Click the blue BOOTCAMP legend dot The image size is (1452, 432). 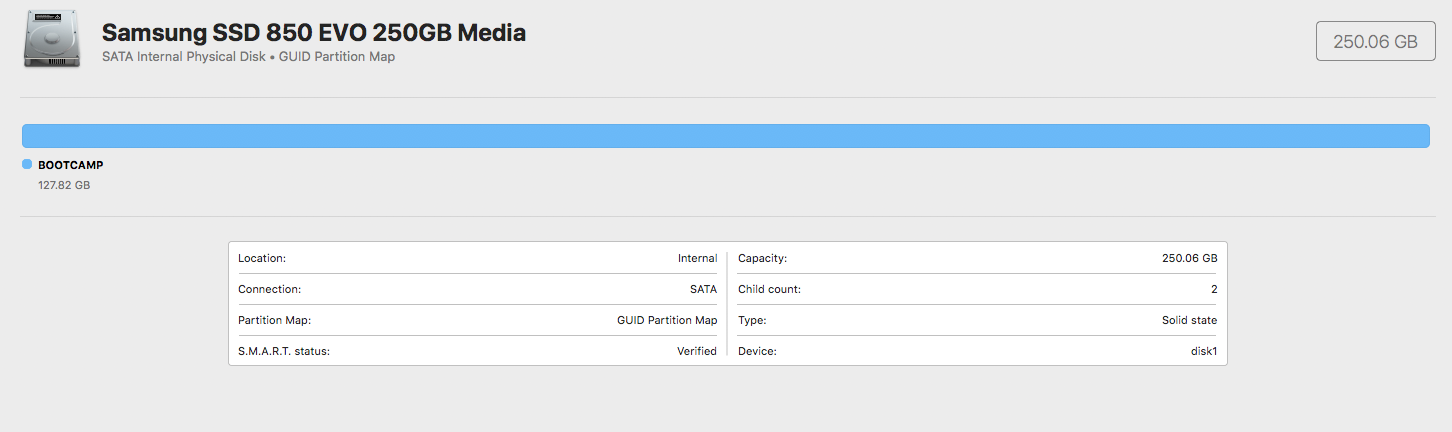coord(27,164)
